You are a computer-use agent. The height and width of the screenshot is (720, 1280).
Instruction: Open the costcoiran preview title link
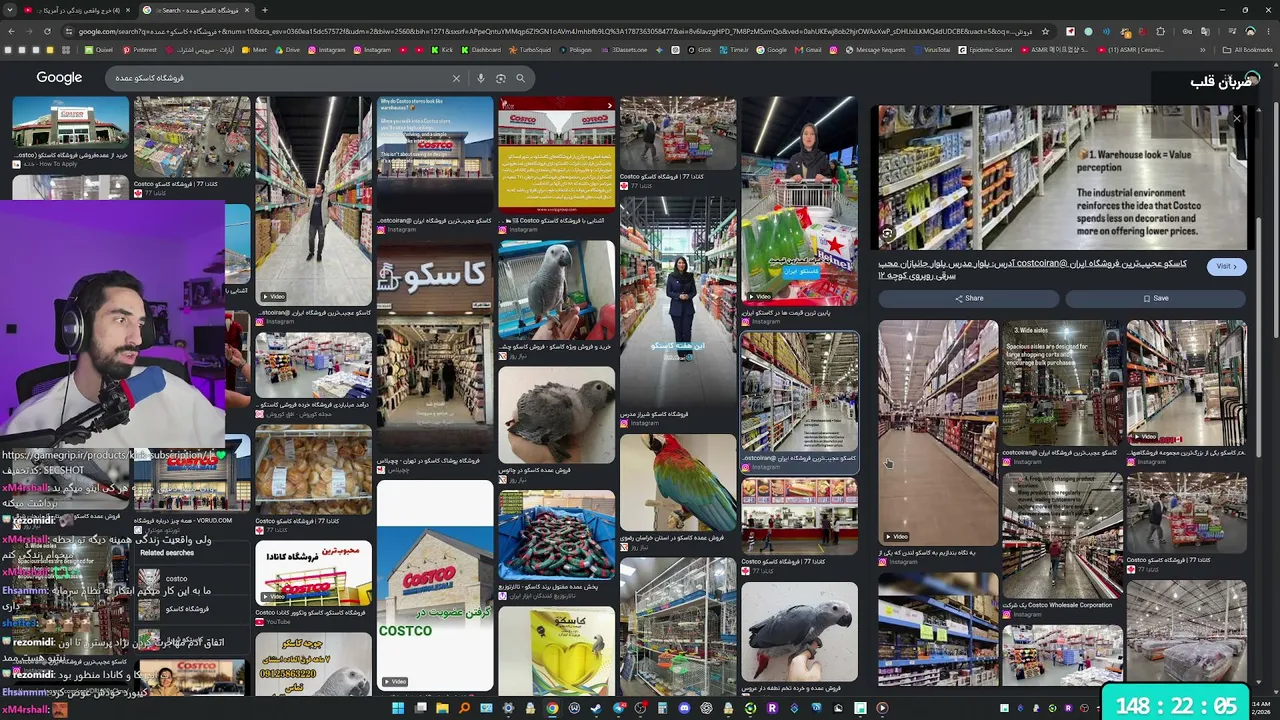[x=1032, y=269]
